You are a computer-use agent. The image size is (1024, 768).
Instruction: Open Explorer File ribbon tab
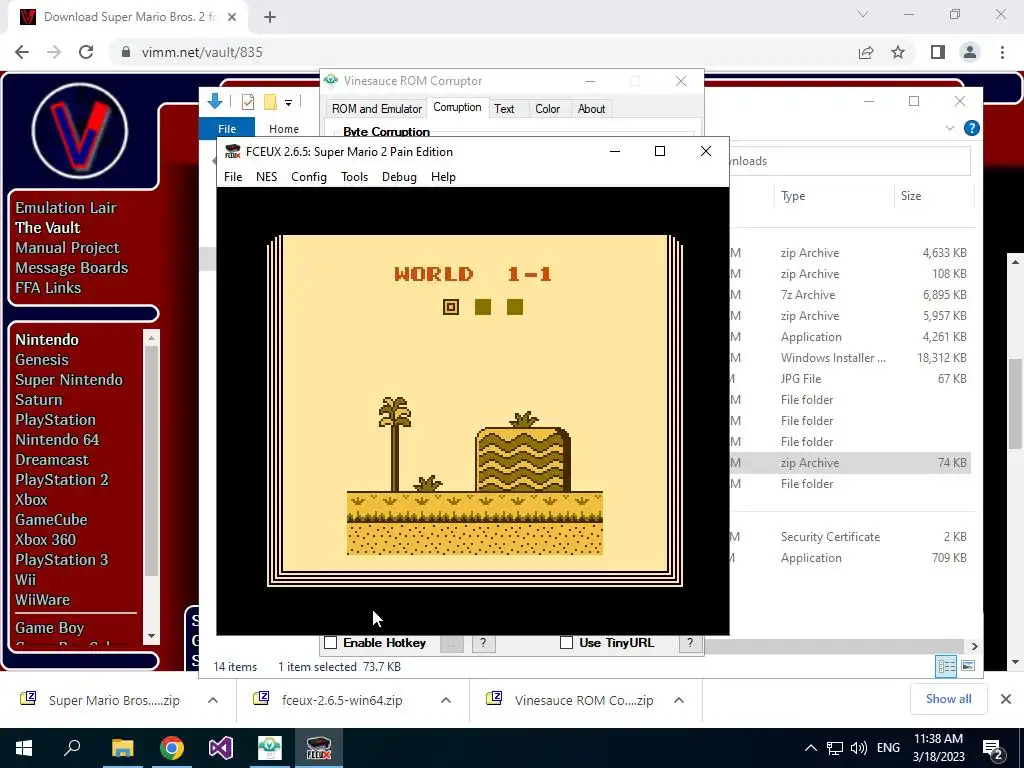coord(227,129)
